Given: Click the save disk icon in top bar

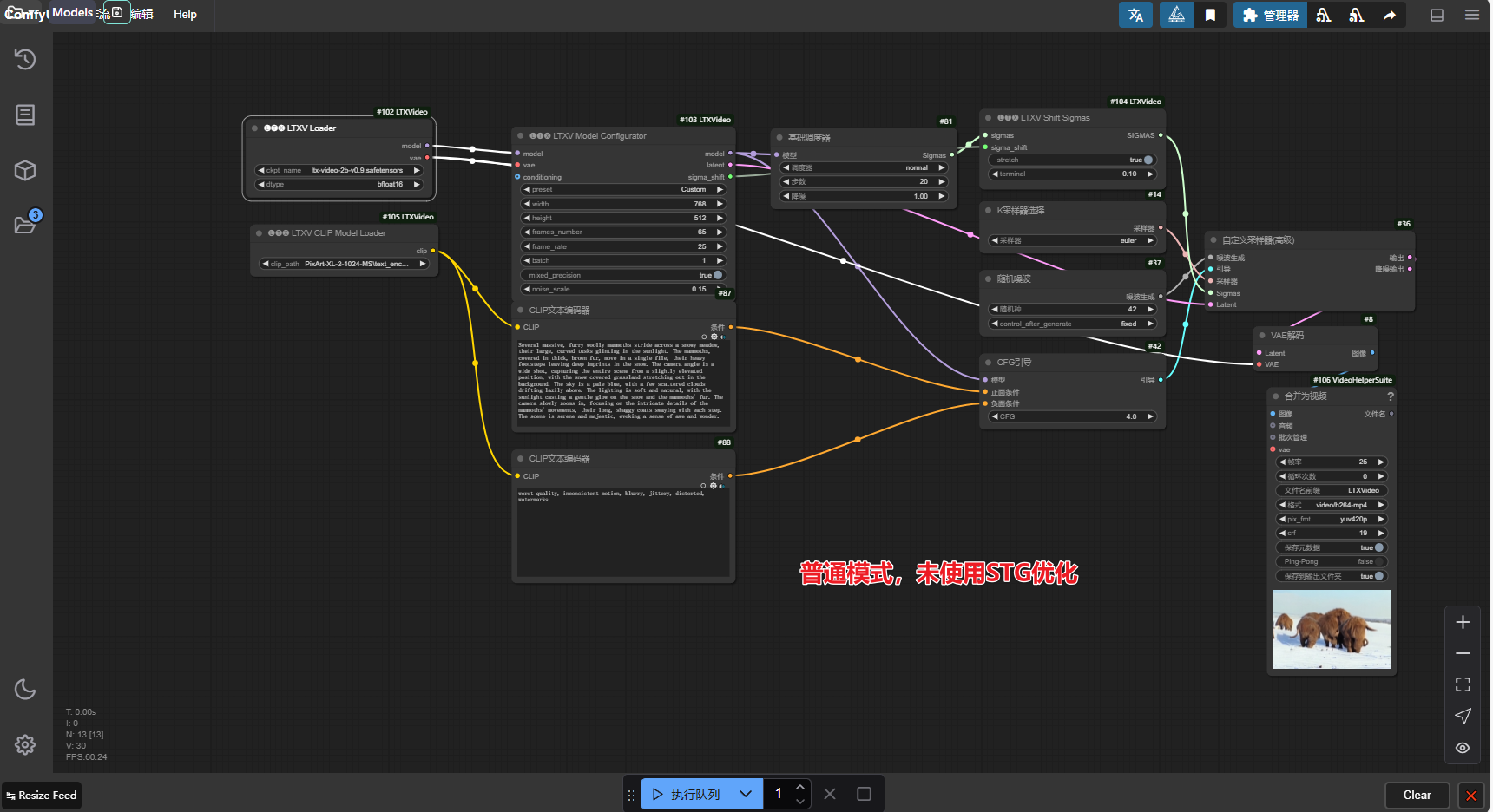Looking at the screenshot, I should click(117, 13).
